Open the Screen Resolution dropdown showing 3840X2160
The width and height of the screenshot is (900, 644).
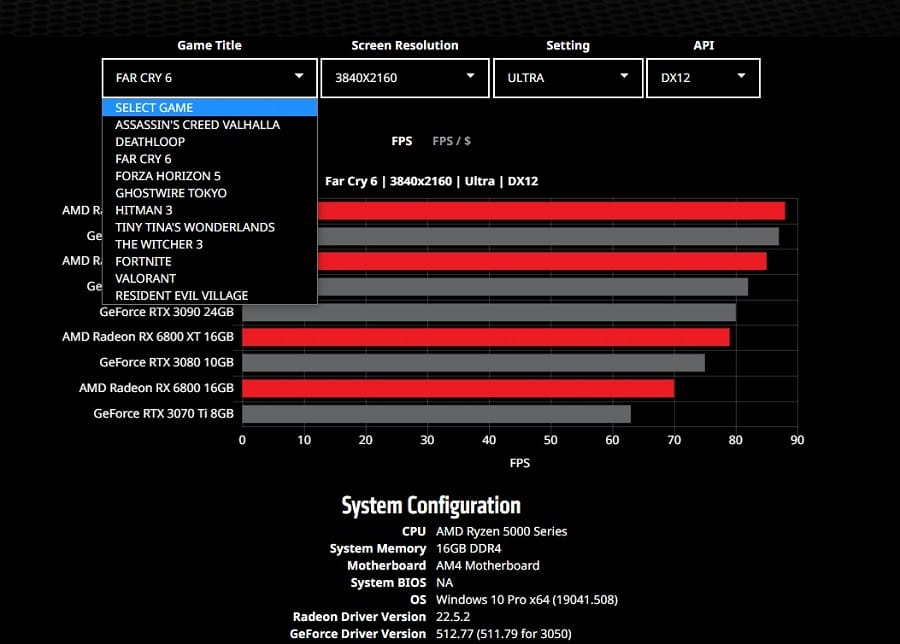[404, 77]
